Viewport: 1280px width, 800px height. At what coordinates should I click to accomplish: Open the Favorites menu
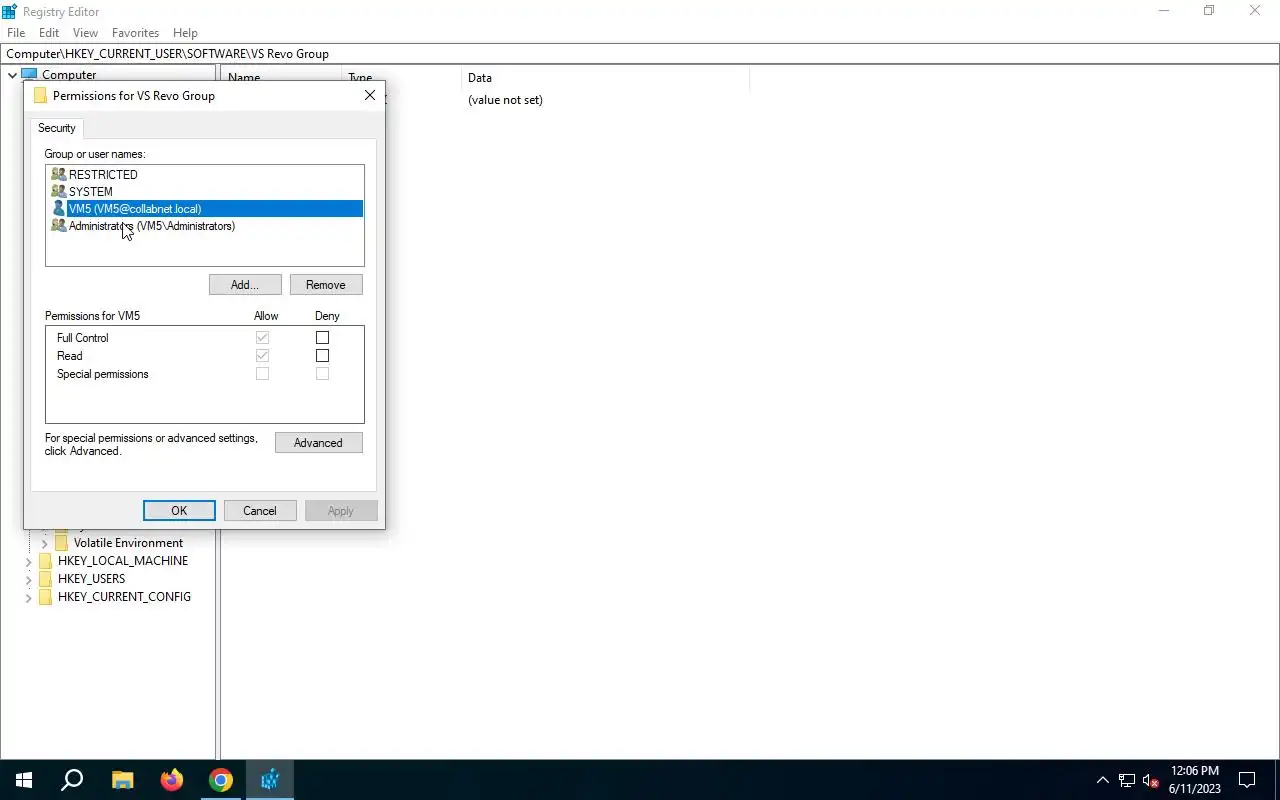pyautogui.click(x=136, y=33)
